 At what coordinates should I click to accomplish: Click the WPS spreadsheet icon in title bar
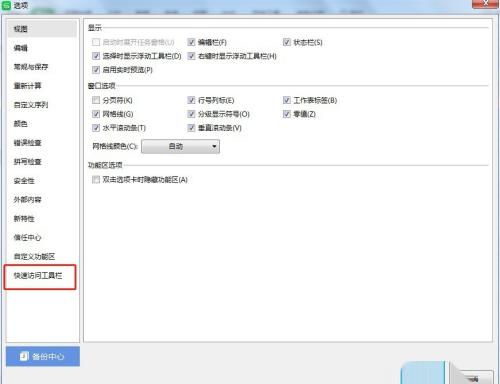[x=6, y=5]
